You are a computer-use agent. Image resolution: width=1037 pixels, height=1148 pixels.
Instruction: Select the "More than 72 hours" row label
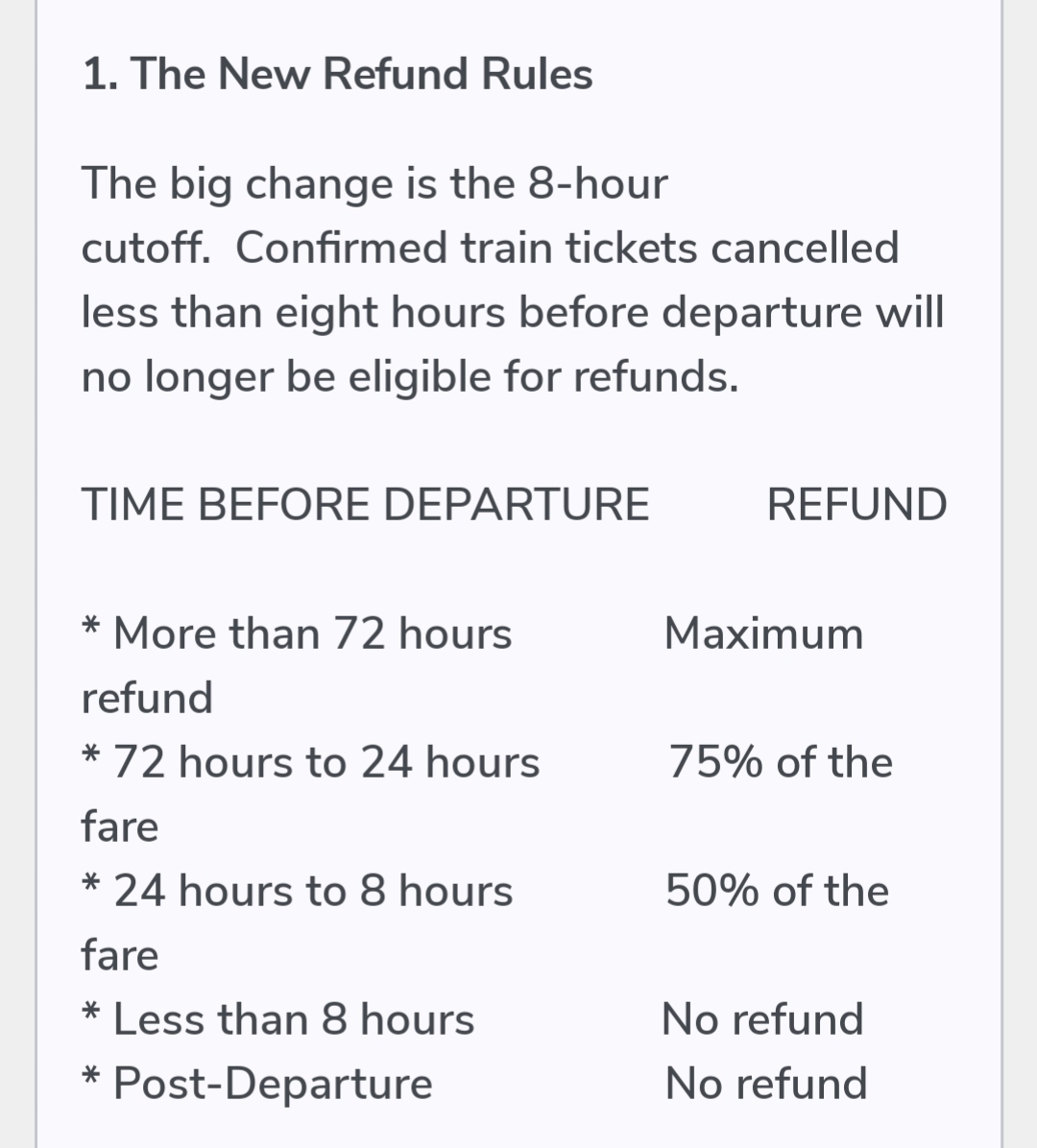point(312,634)
